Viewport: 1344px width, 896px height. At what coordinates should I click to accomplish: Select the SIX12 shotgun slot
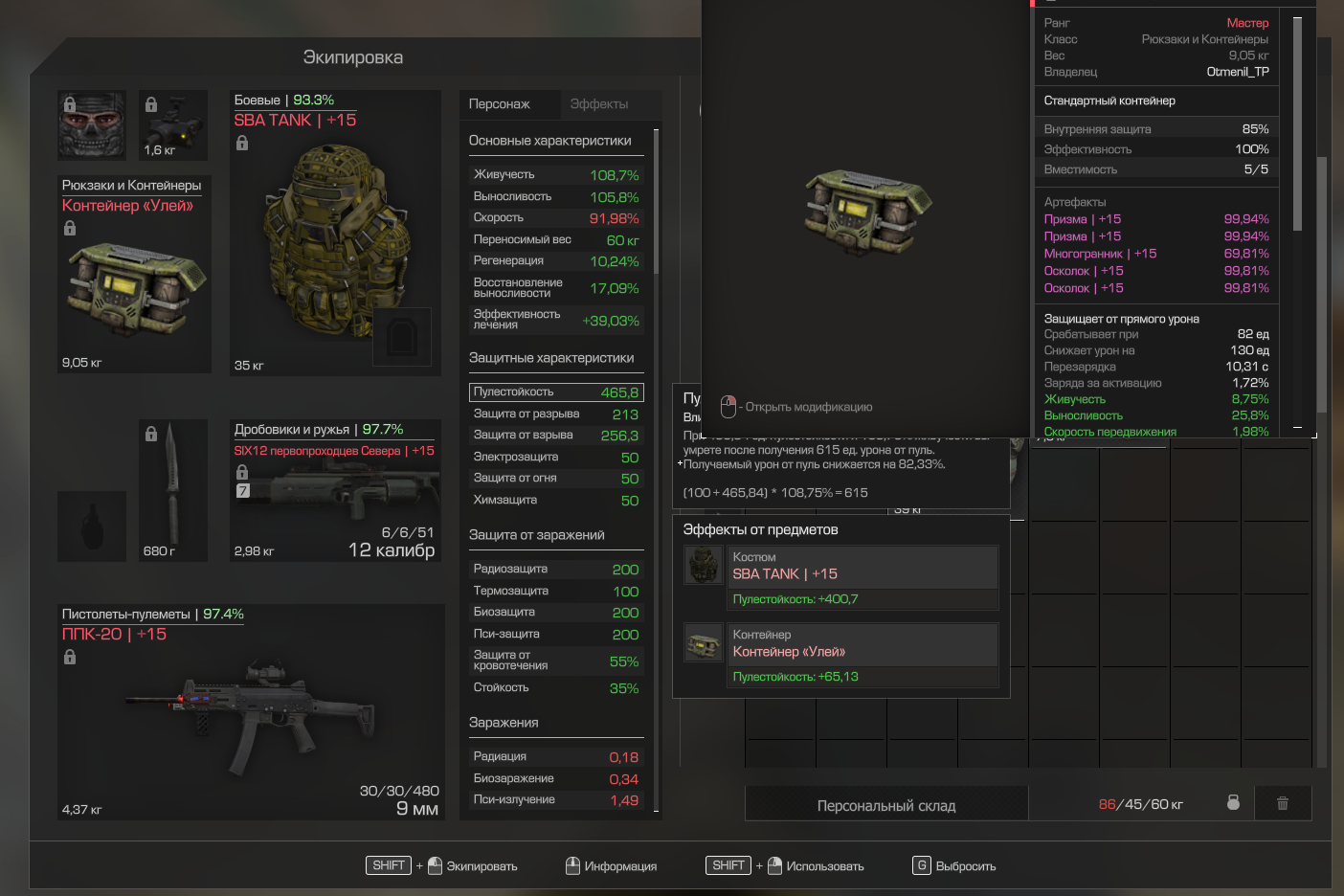[335, 490]
